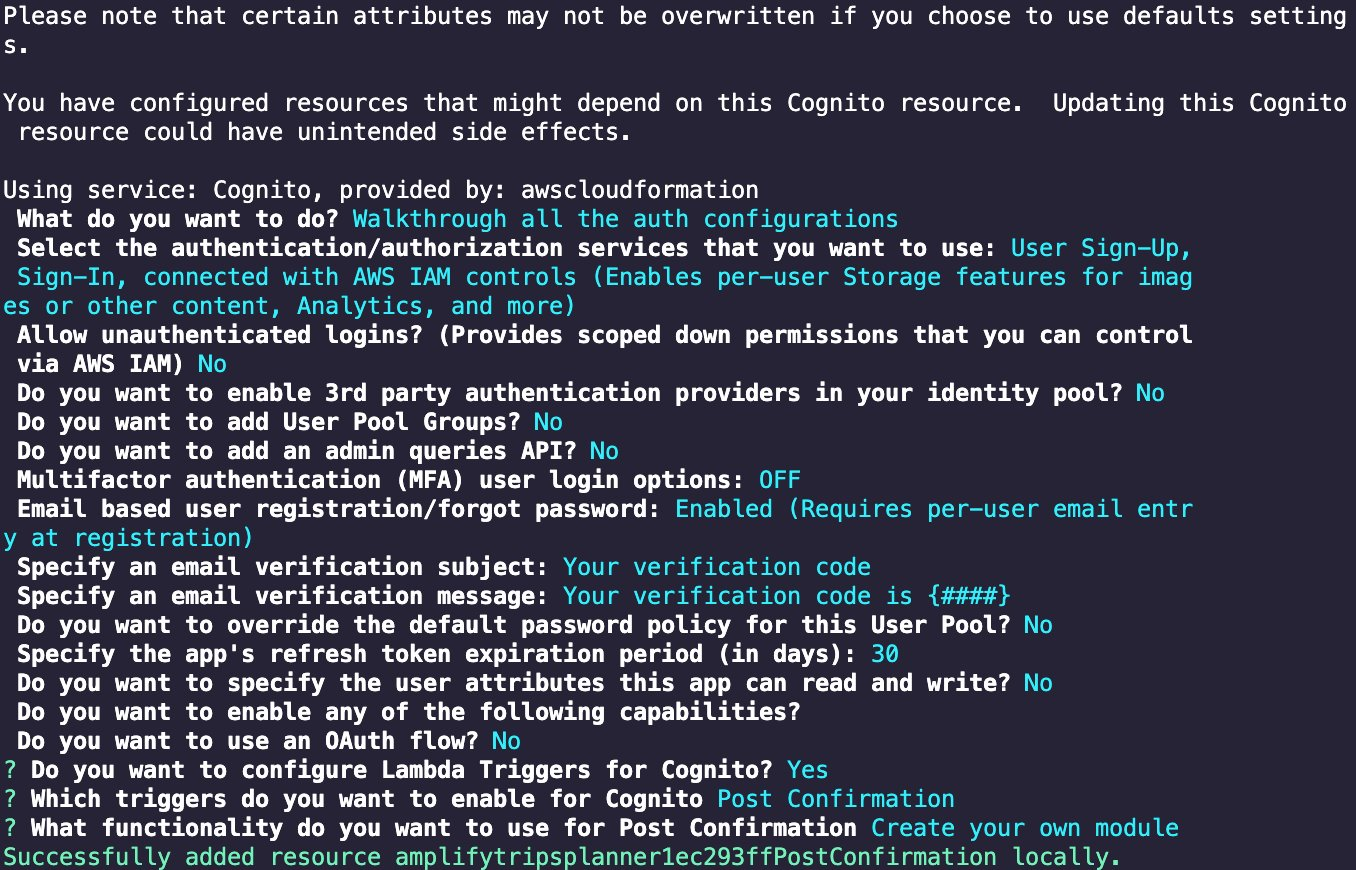Screen dimensions: 1356x870
Task: Click 'resource could have unintended side effects.' line
Action: pos(325,132)
